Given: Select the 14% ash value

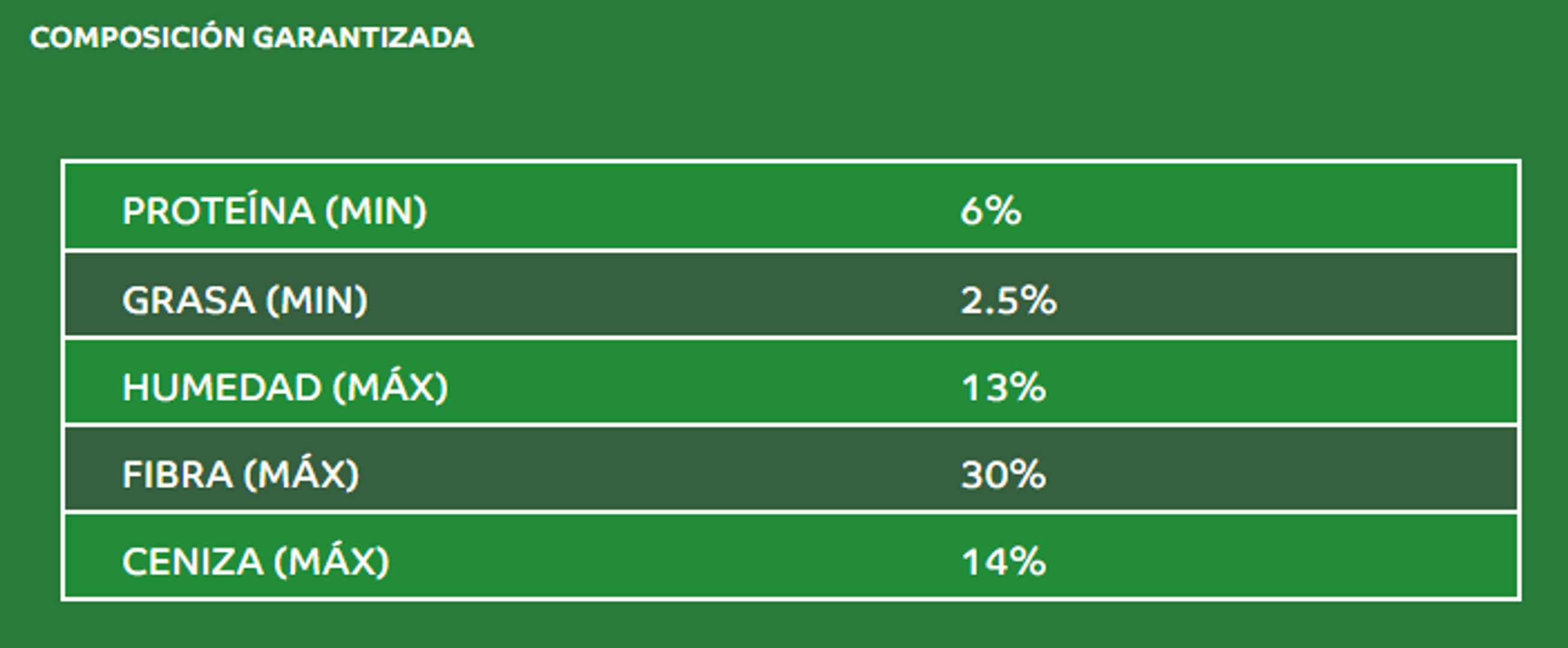Looking at the screenshot, I should [1004, 562].
